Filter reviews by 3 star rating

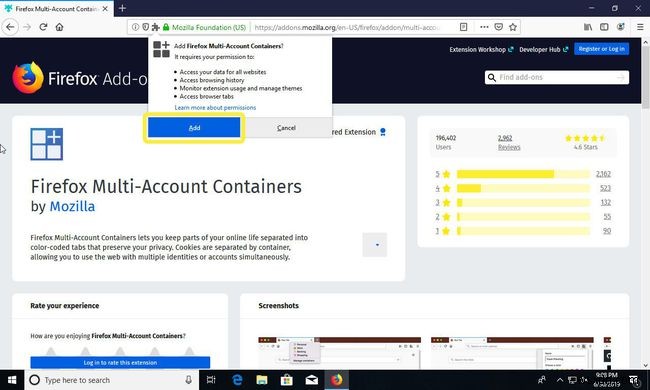[442, 202]
